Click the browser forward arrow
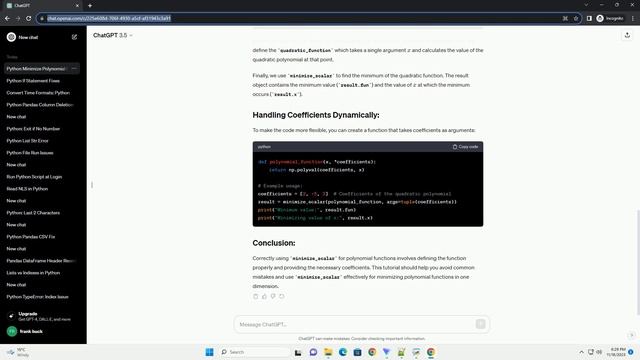This screenshot has height=360, width=640. point(18,18)
